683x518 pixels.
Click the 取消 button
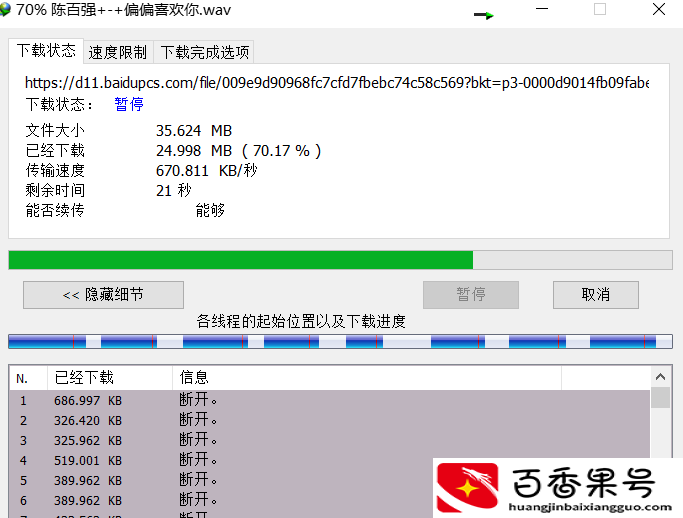click(596, 295)
